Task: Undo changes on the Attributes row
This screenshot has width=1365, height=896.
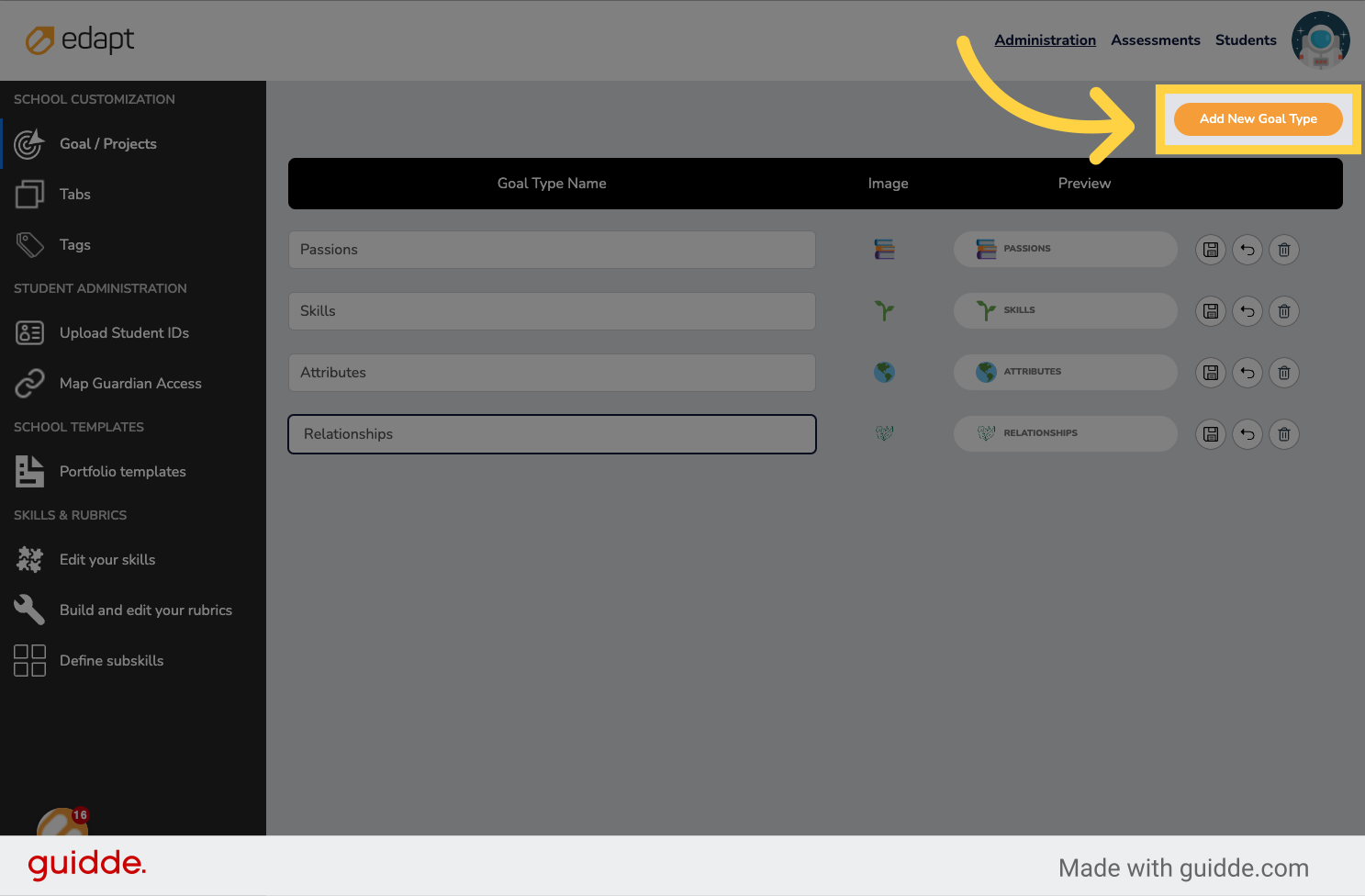Action: tap(1248, 373)
